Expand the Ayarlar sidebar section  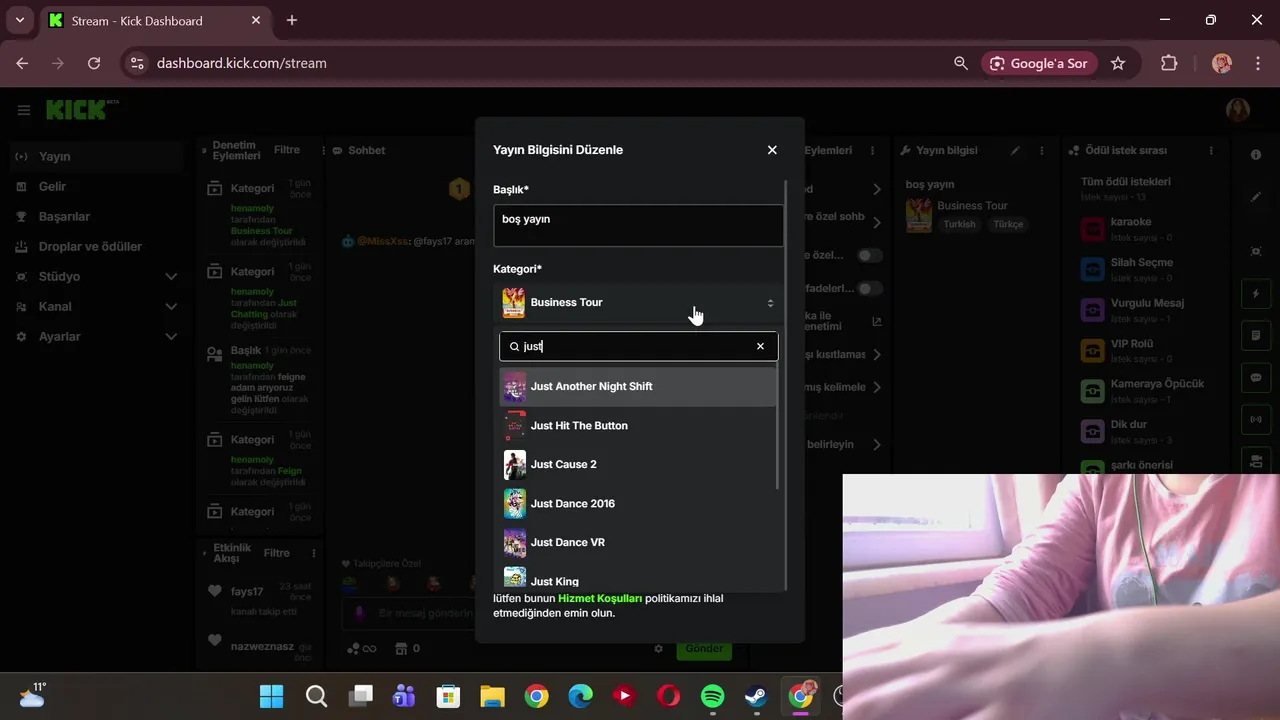(x=96, y=337)
